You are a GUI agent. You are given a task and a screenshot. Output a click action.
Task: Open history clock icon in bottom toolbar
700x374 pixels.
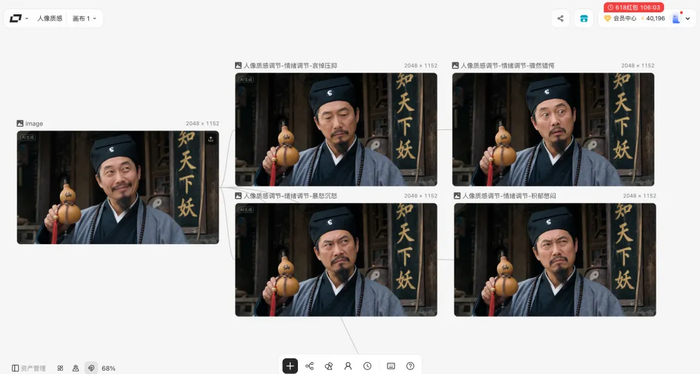pyautogui.click(x=367, y=366)
